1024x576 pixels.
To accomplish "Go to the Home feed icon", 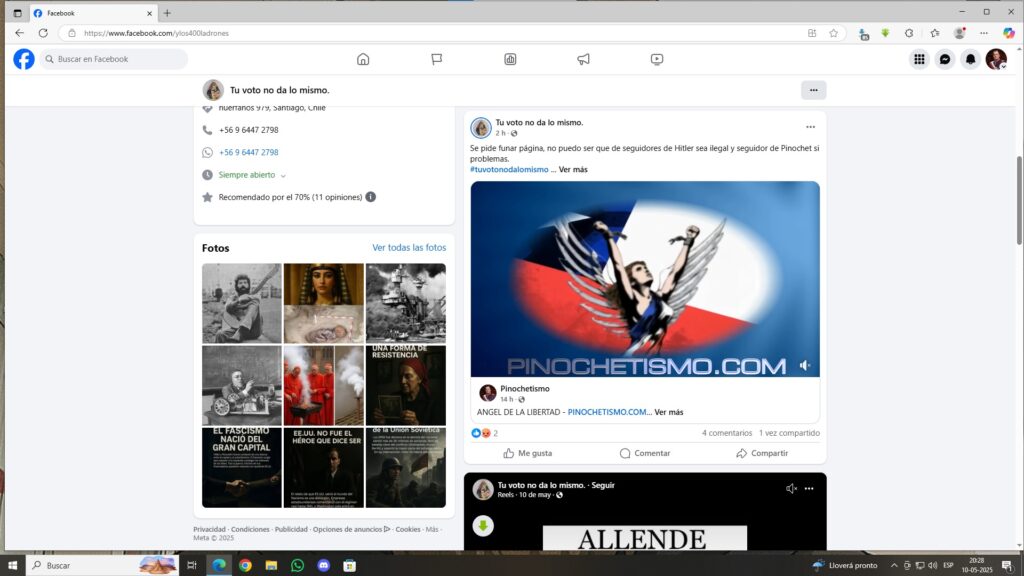I will click(363, 59).
